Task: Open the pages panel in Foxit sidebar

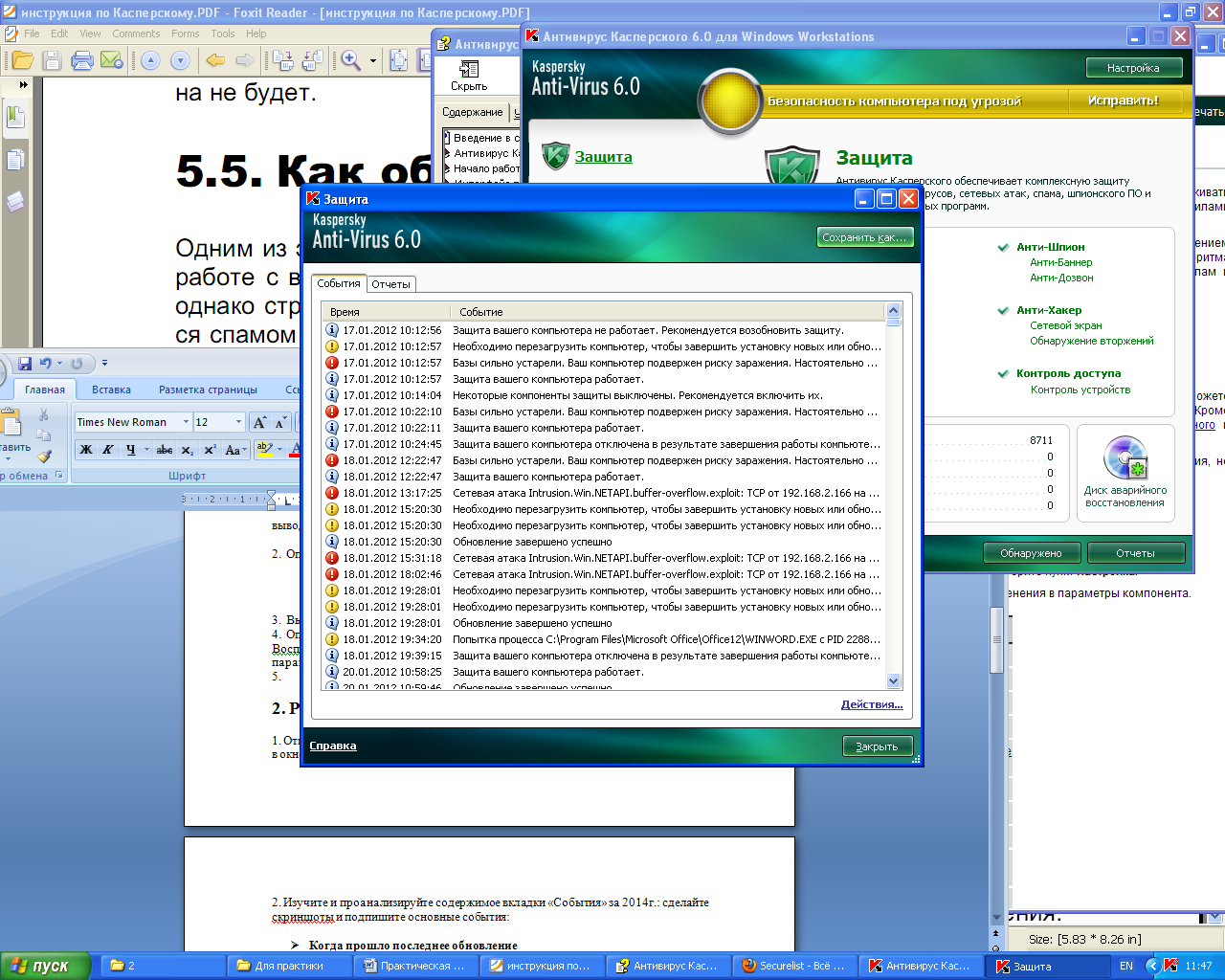Action: 16,160
